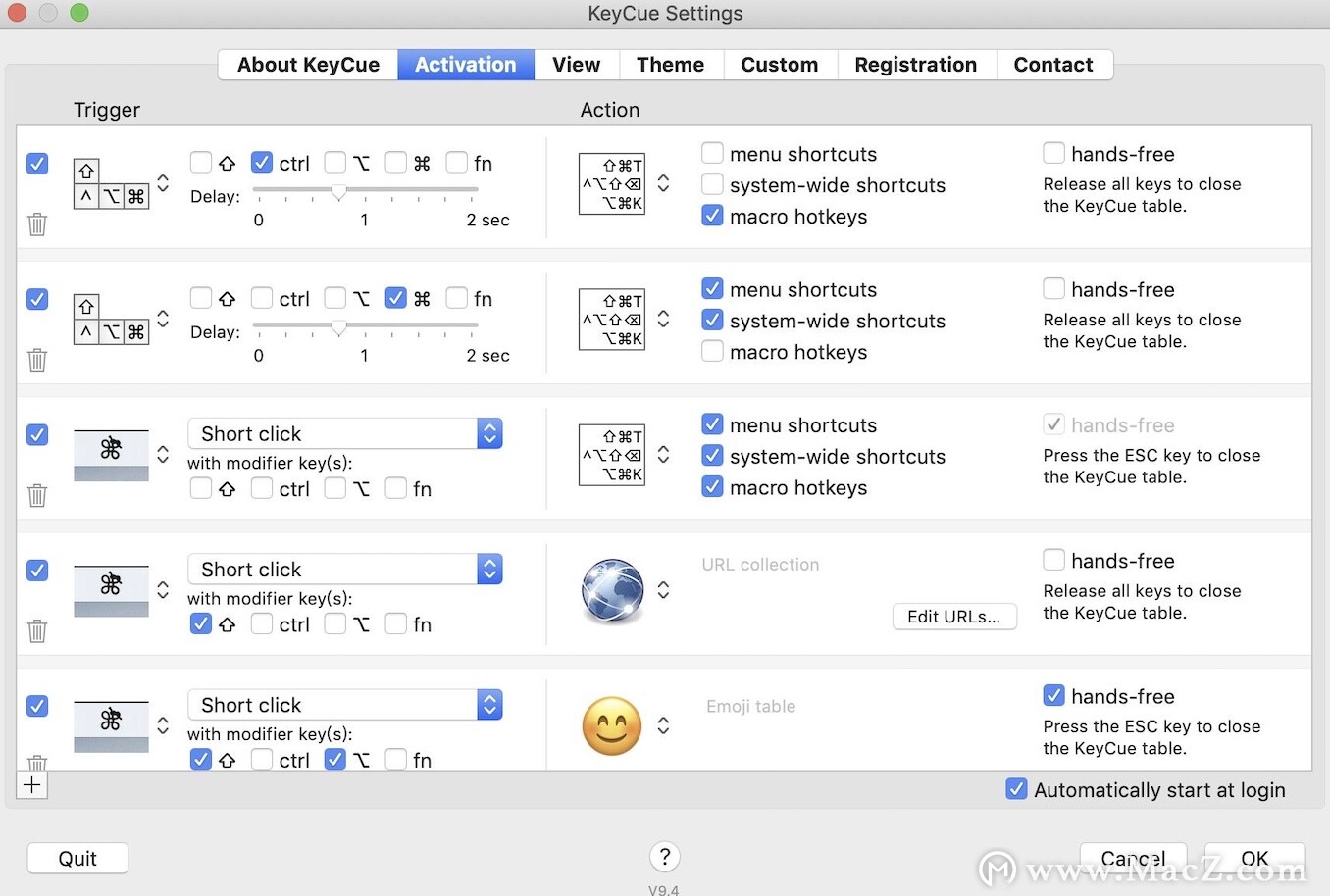Enable fn modifier in the second trigger row
The image size is (1330, 896).
[456, 297]
